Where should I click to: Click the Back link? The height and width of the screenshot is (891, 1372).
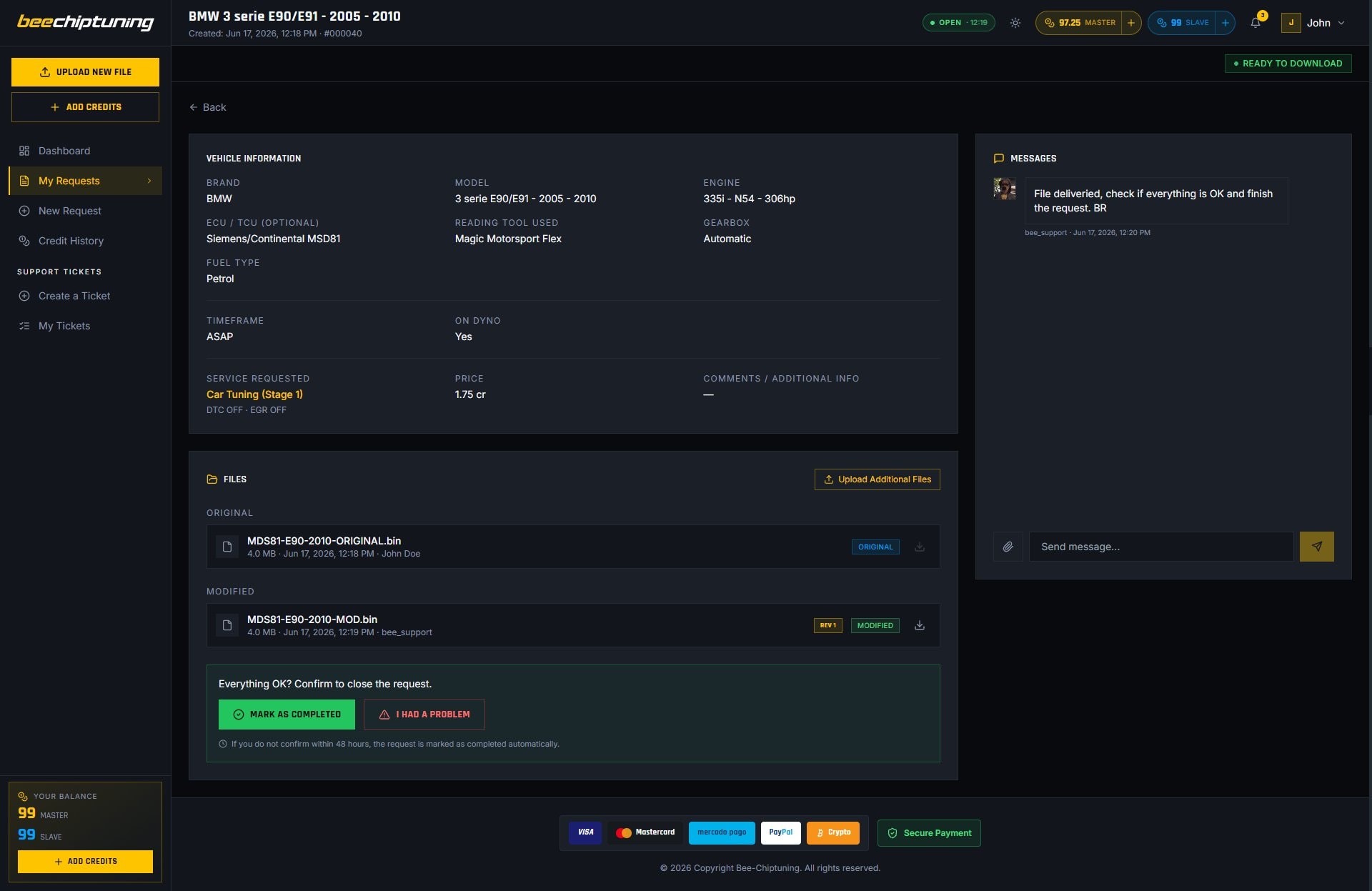click(207, 107)
